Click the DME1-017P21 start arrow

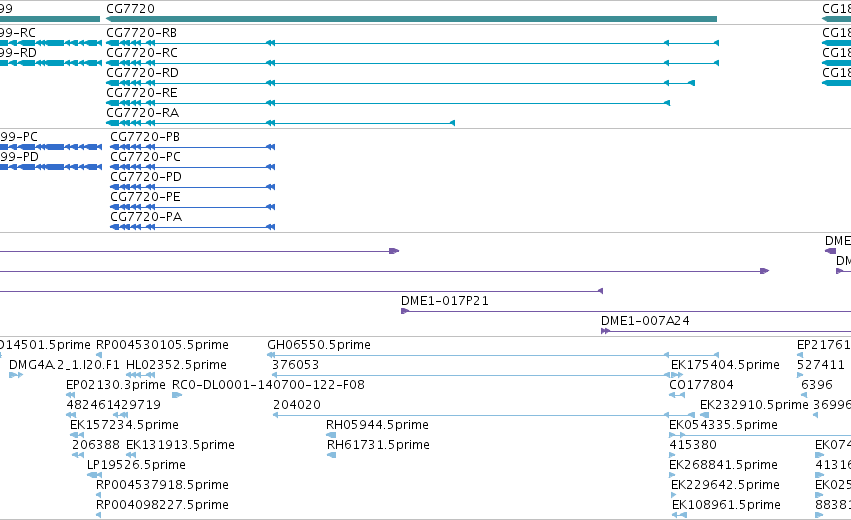(x=404, y=311)
